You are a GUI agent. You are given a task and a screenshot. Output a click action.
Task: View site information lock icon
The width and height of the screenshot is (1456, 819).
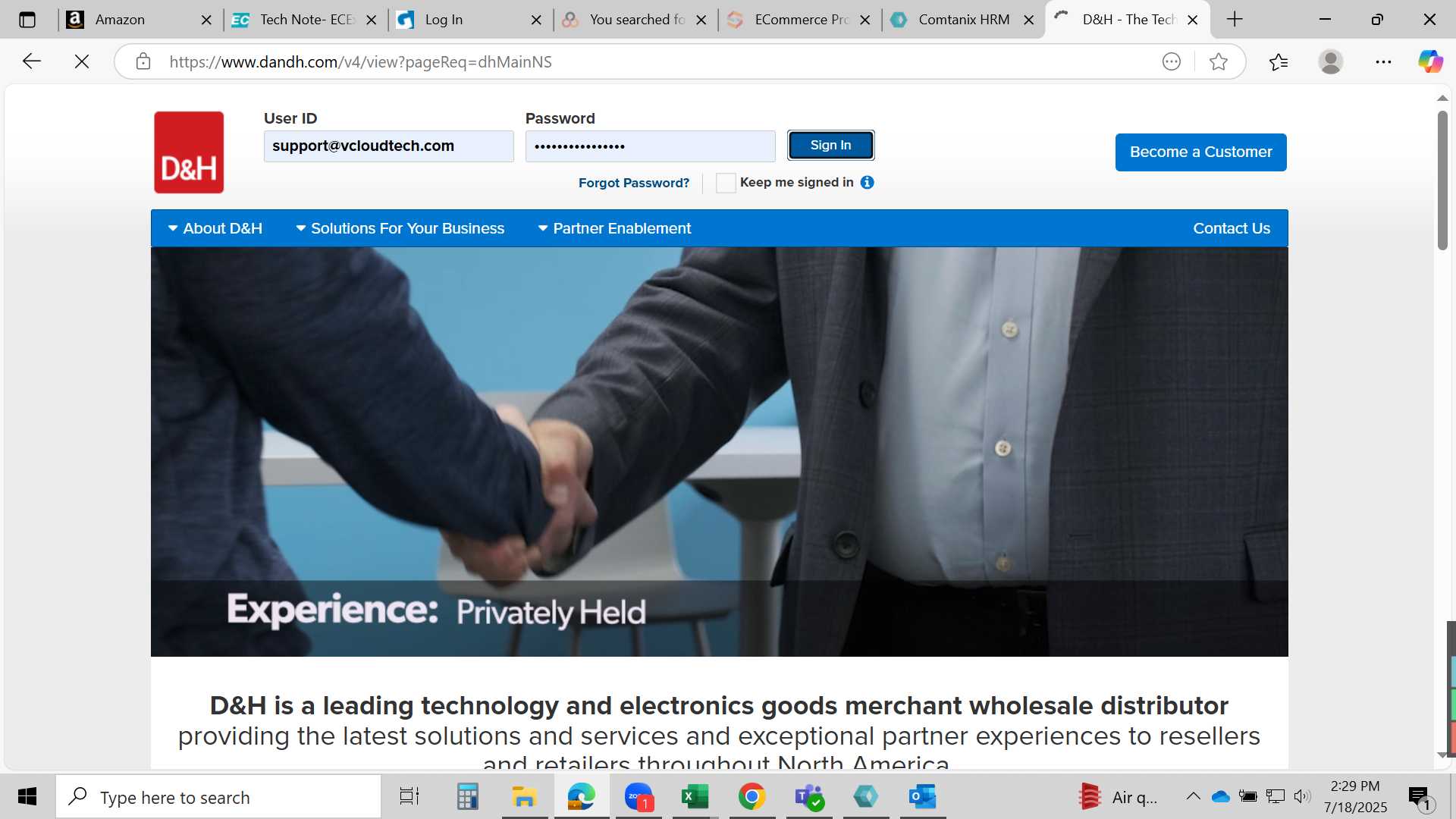click(143, 61)
